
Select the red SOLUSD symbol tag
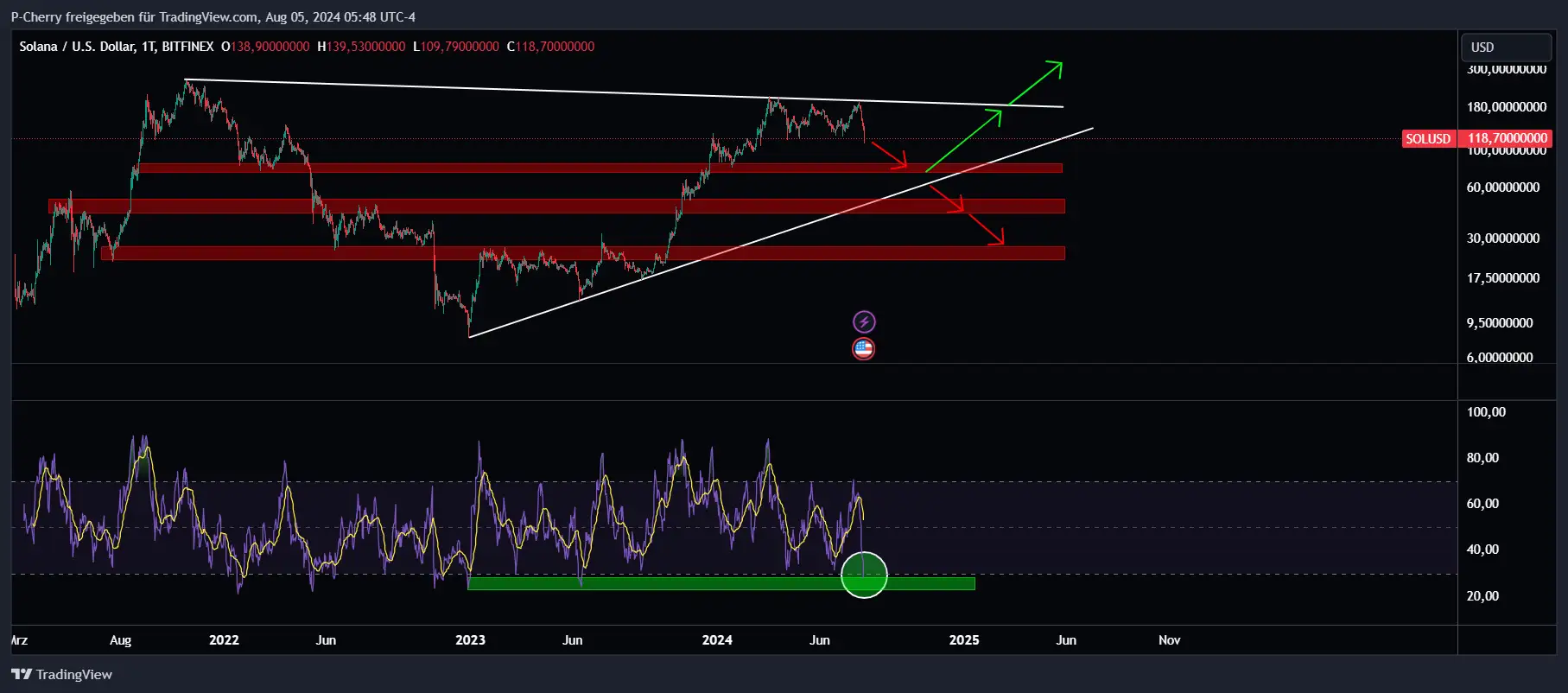(x=1429, y=138)
